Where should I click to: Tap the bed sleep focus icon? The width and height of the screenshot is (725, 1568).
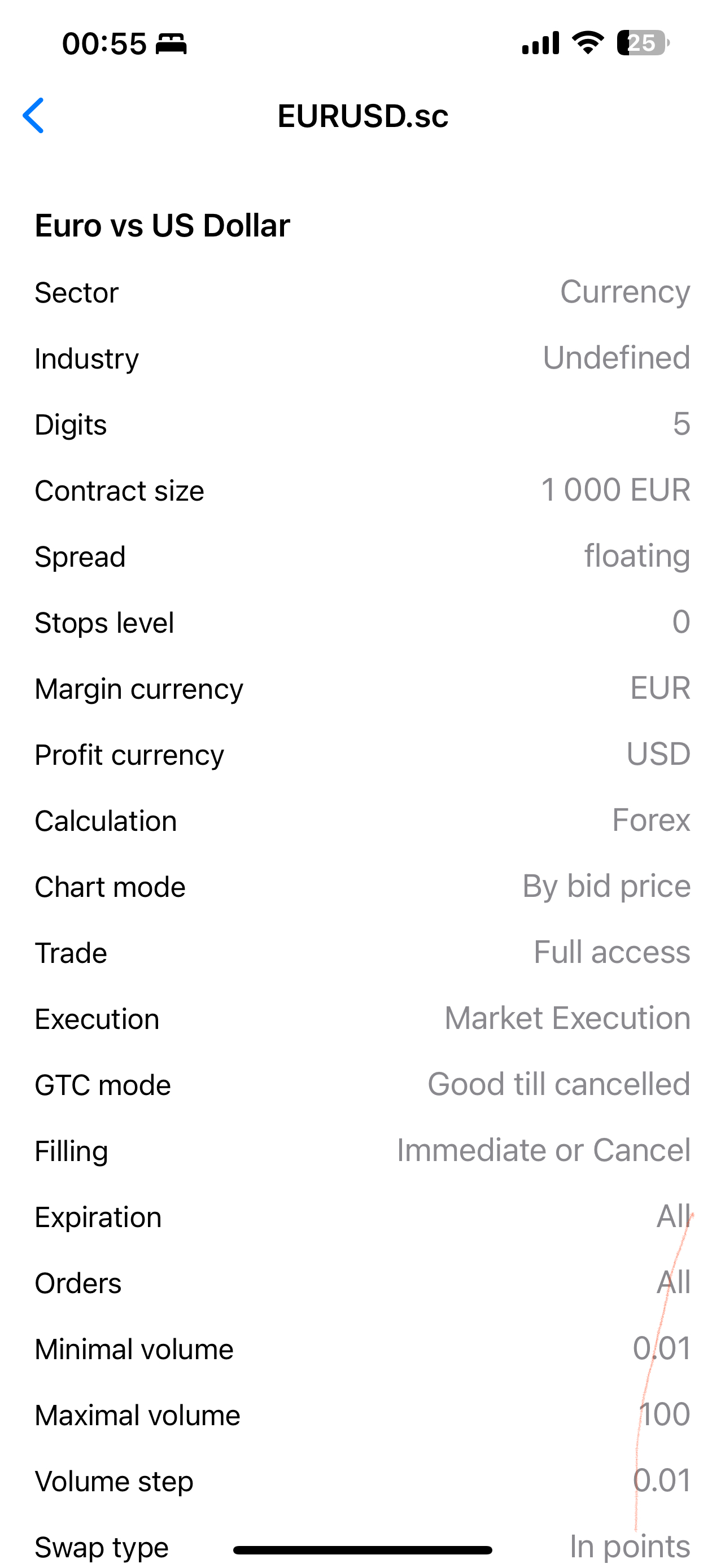tap(171, 44)
